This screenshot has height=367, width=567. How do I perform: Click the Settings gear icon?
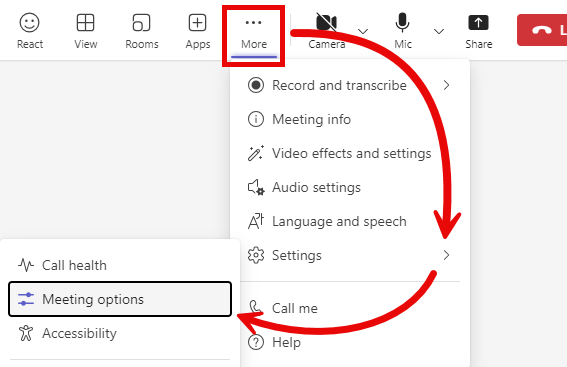pyautogui.click(x=256, y=255)
